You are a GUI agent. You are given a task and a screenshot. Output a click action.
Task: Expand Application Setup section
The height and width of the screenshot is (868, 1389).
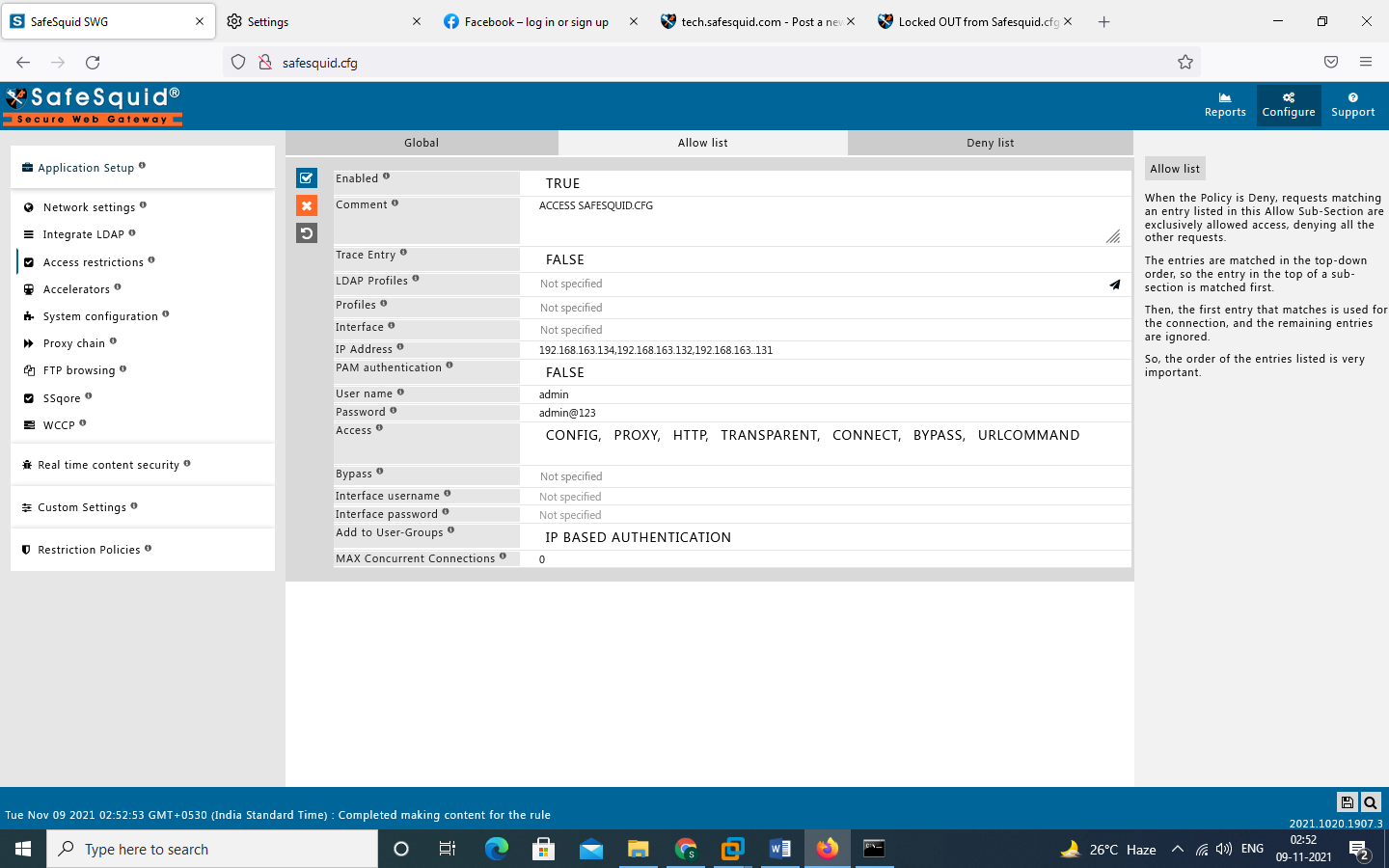[x=143, y=168]
